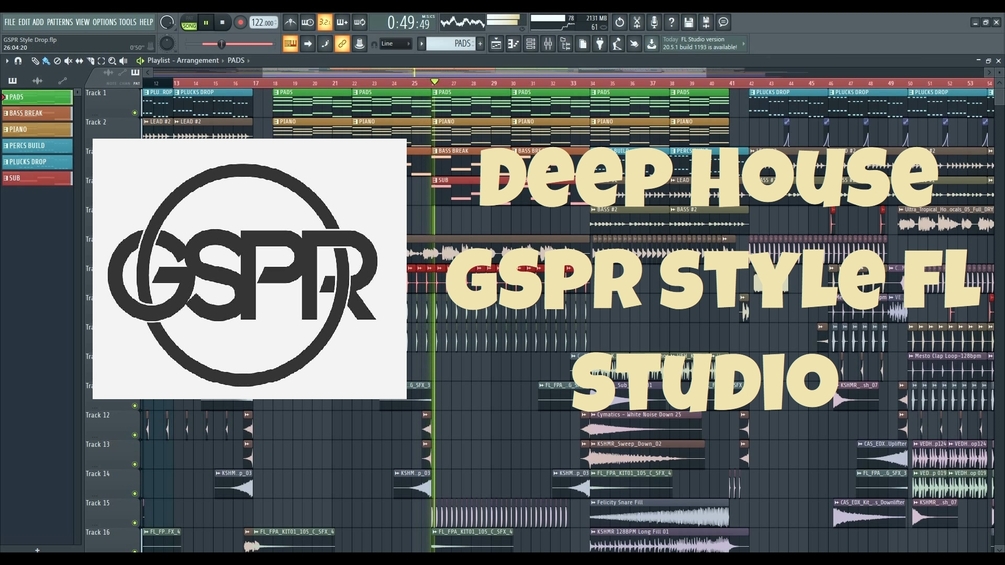Viewport: 1005px width, 565px height.
Task: Open the chat bubble icon
Action: [x=724, y=22]
